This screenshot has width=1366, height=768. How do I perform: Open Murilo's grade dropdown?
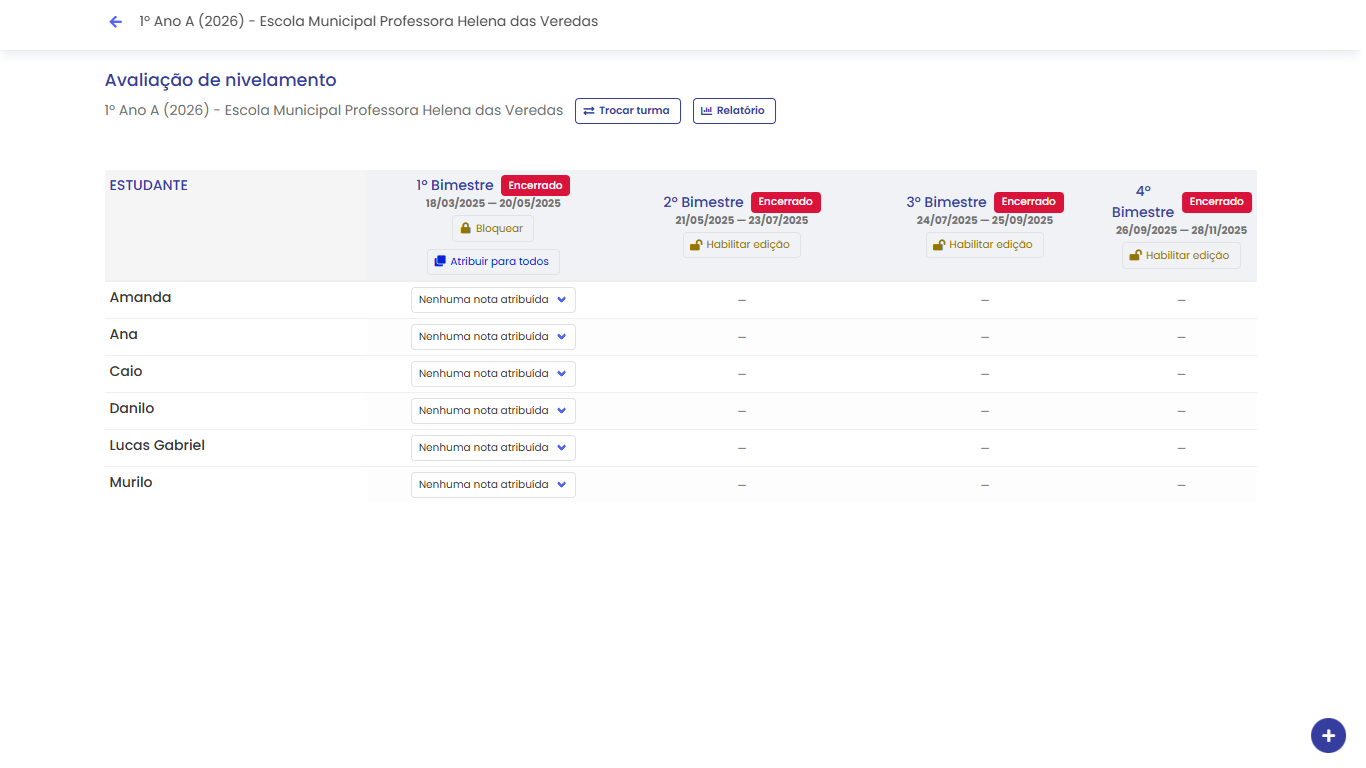coord(493,485)
